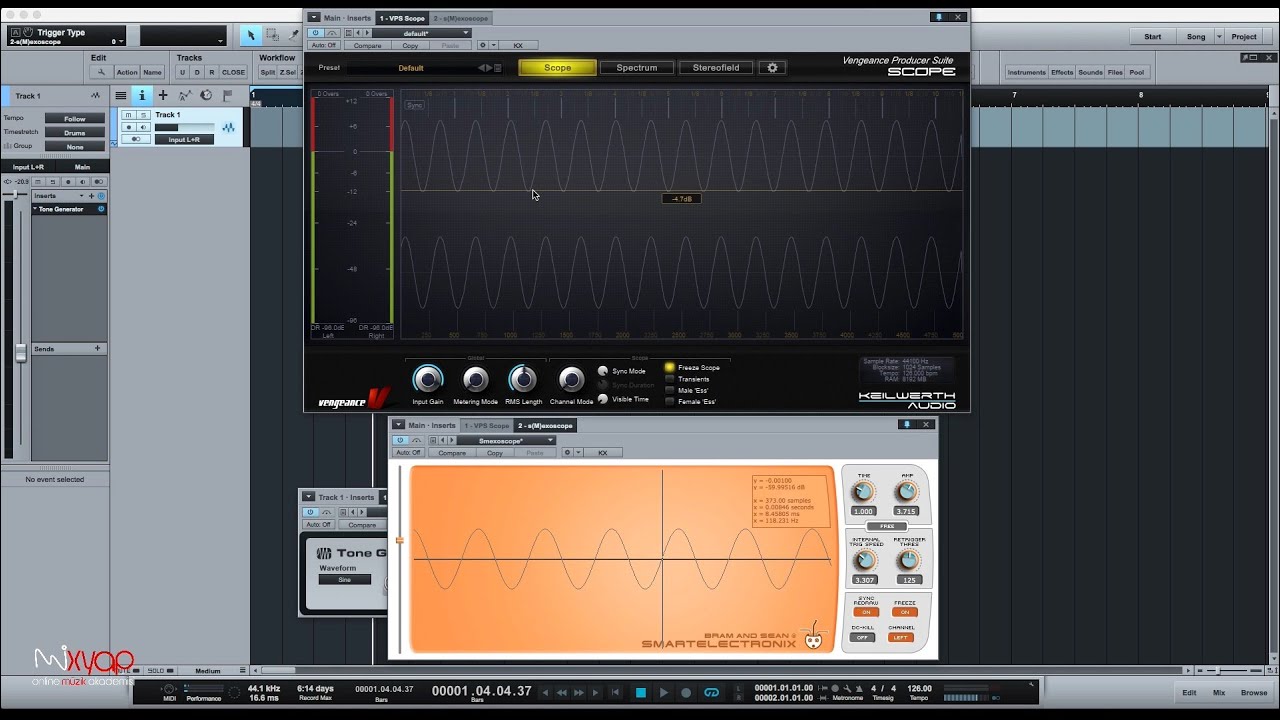The width and height of the screenshot is (1280, 720).
Task: Open the Group None dropdown
Action: click(75, 146)
